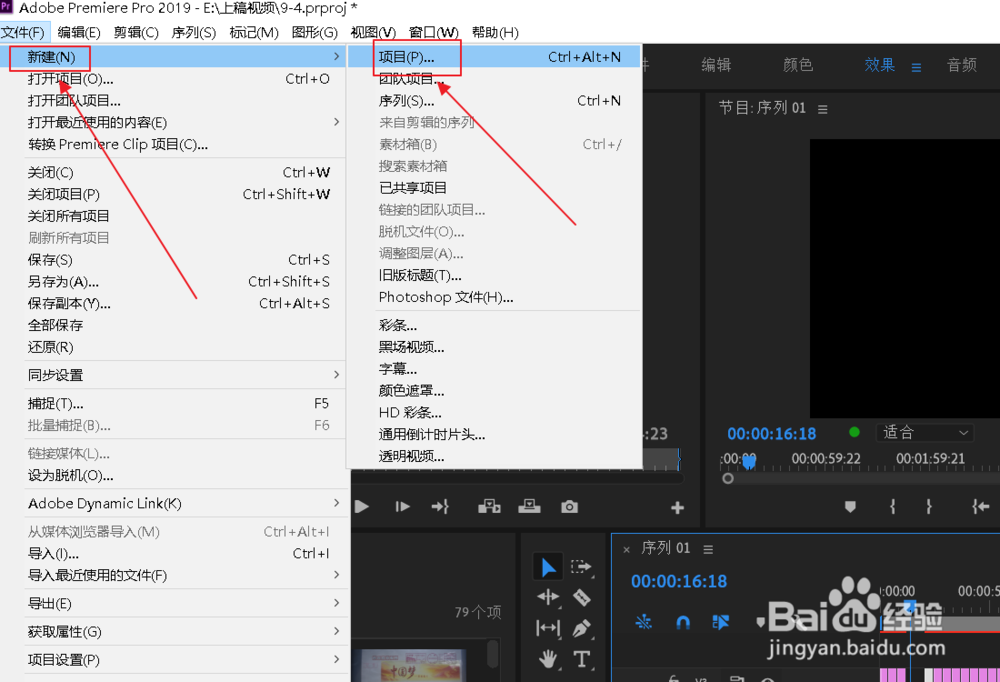The width and height of the screenshot is (1000, 682).
Task: Open the Source monitor button editor plus
Action: click(677, 508)
